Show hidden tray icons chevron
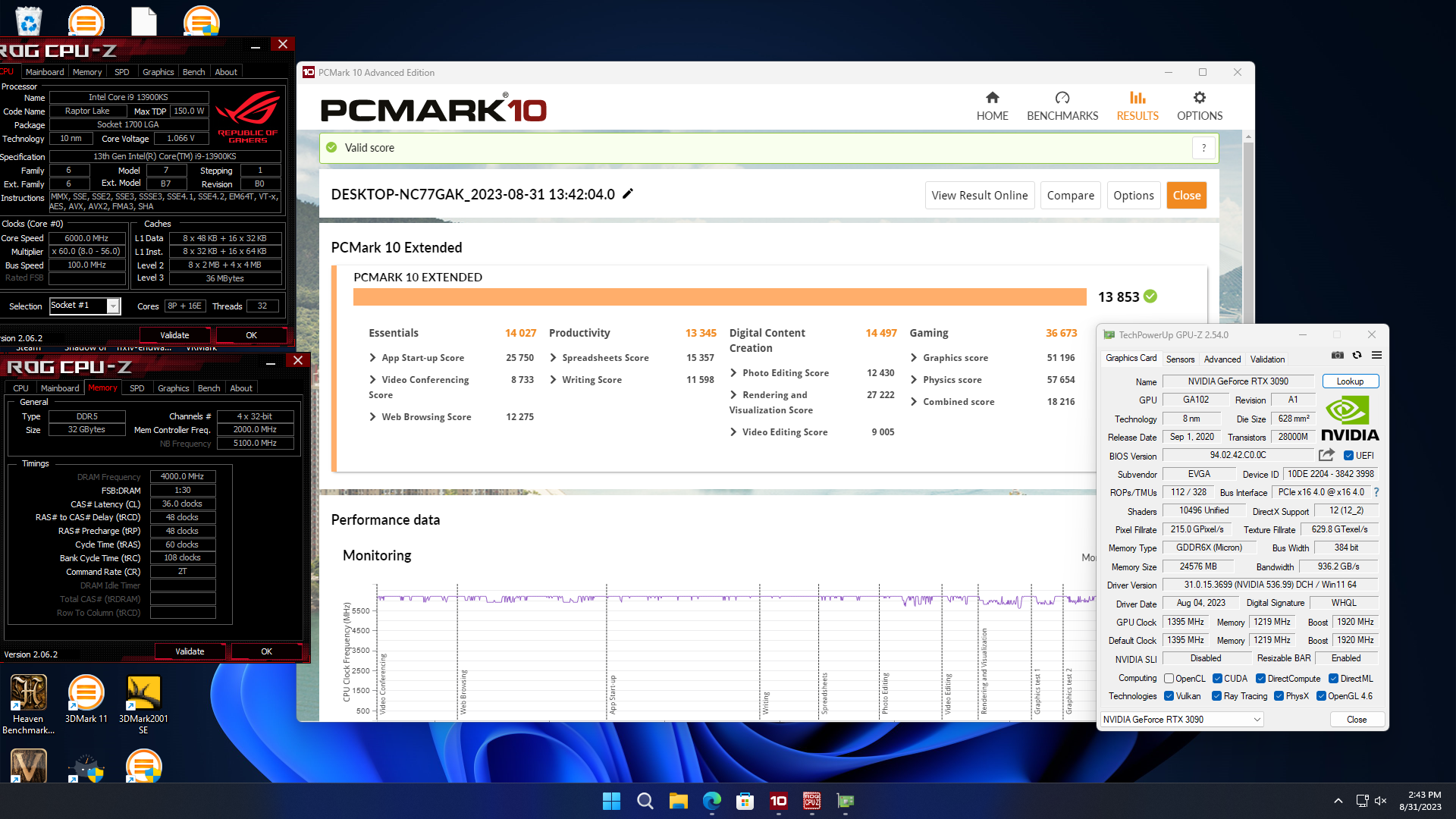This screenshot has width=1456, height=819. pyautogui.click(x=1338, y=801)
